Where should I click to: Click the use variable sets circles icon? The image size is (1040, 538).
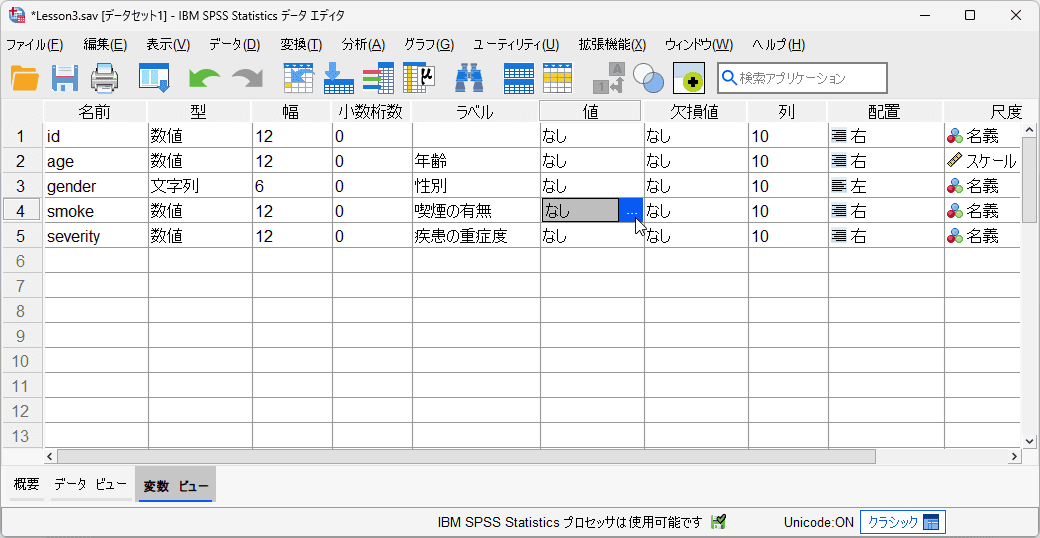click(x=648, y=78)
